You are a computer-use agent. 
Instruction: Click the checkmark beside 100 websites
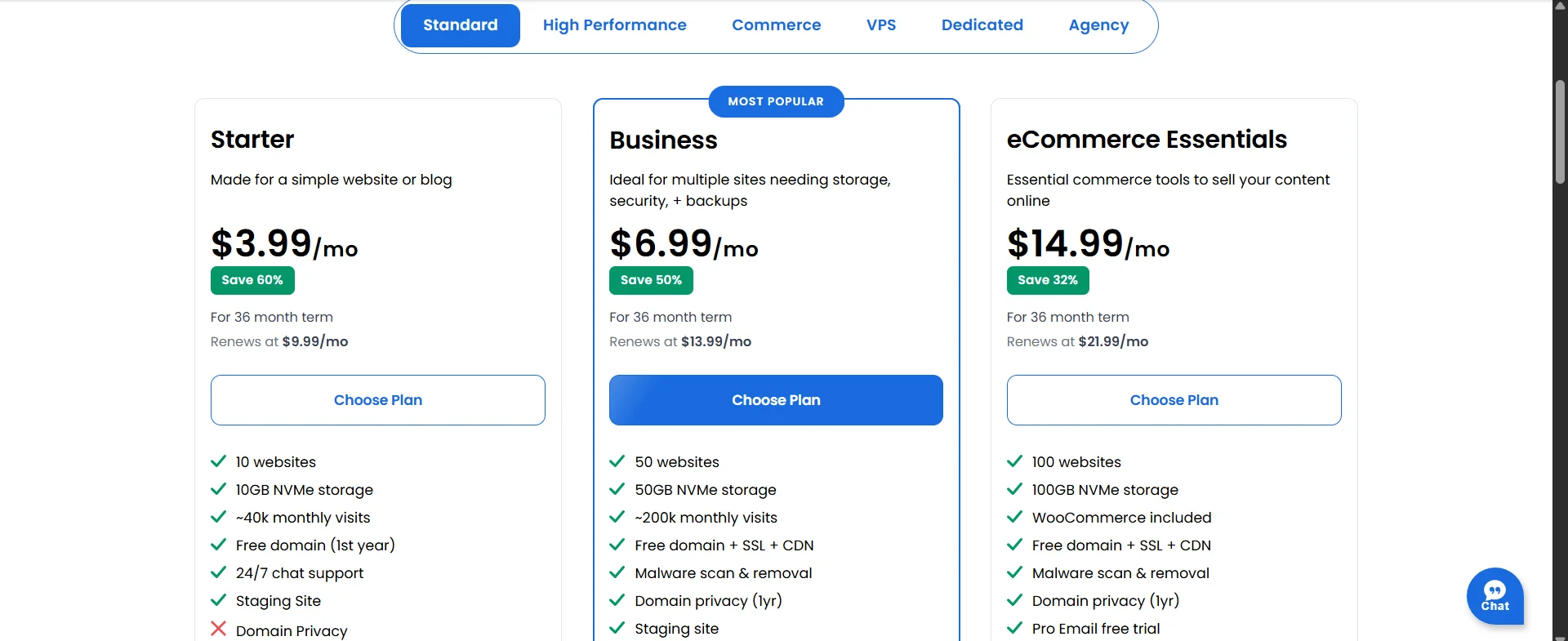1014,461
